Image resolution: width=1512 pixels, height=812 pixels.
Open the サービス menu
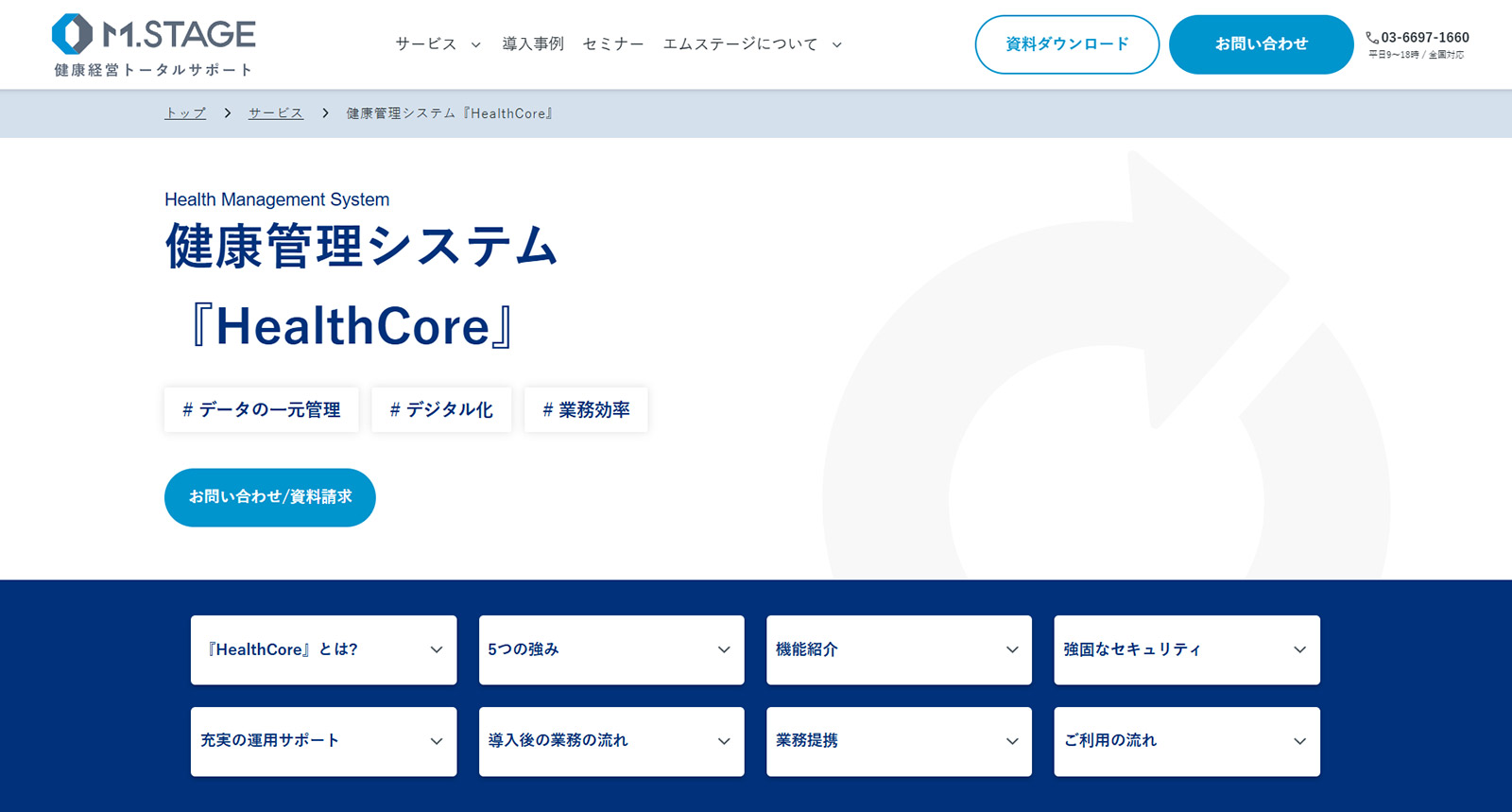[x=425, y=43]
